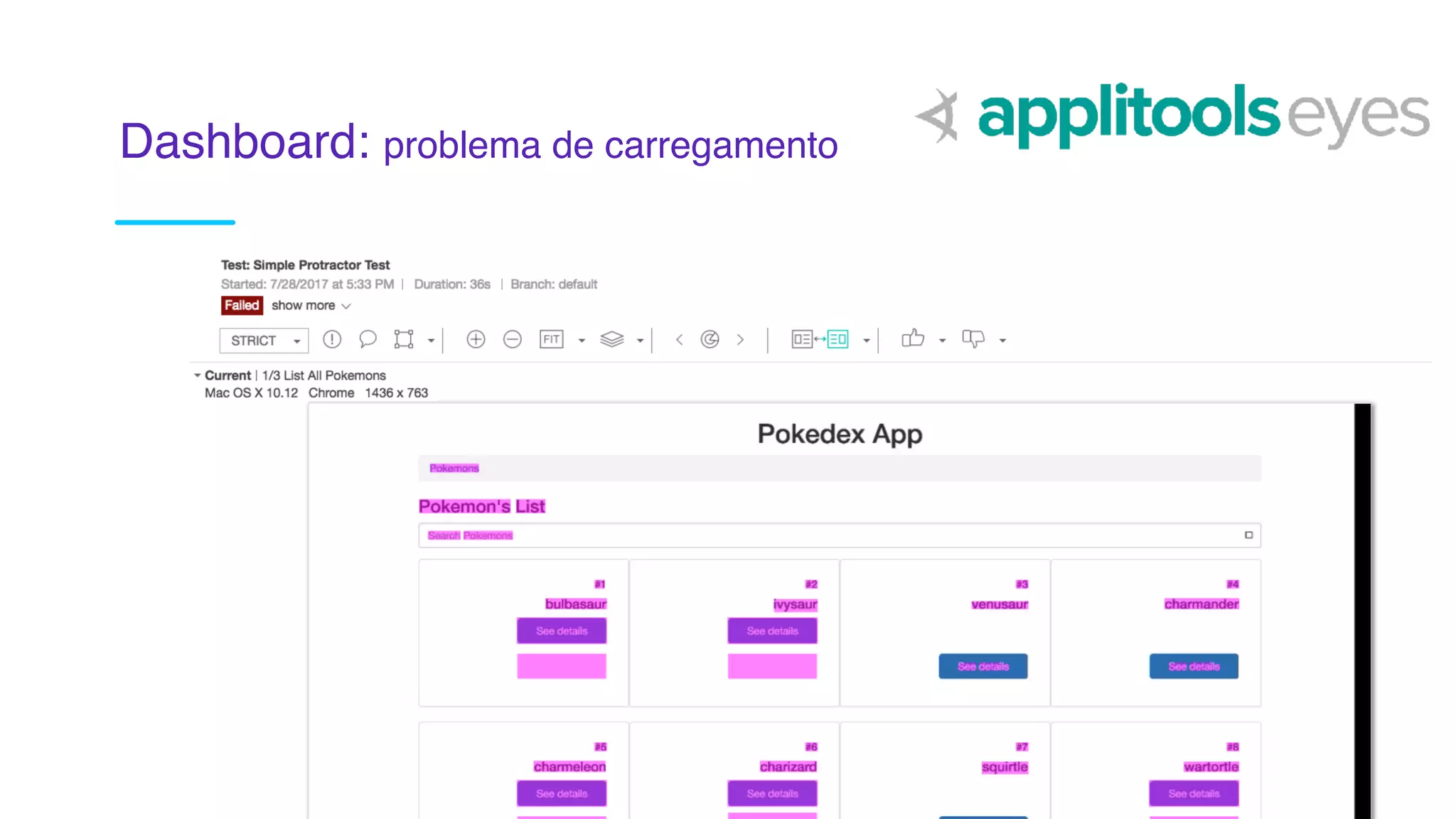1456x819 pixels.
Task: Open the layers dropdown arrow
Action: click(x=640, y=341)
